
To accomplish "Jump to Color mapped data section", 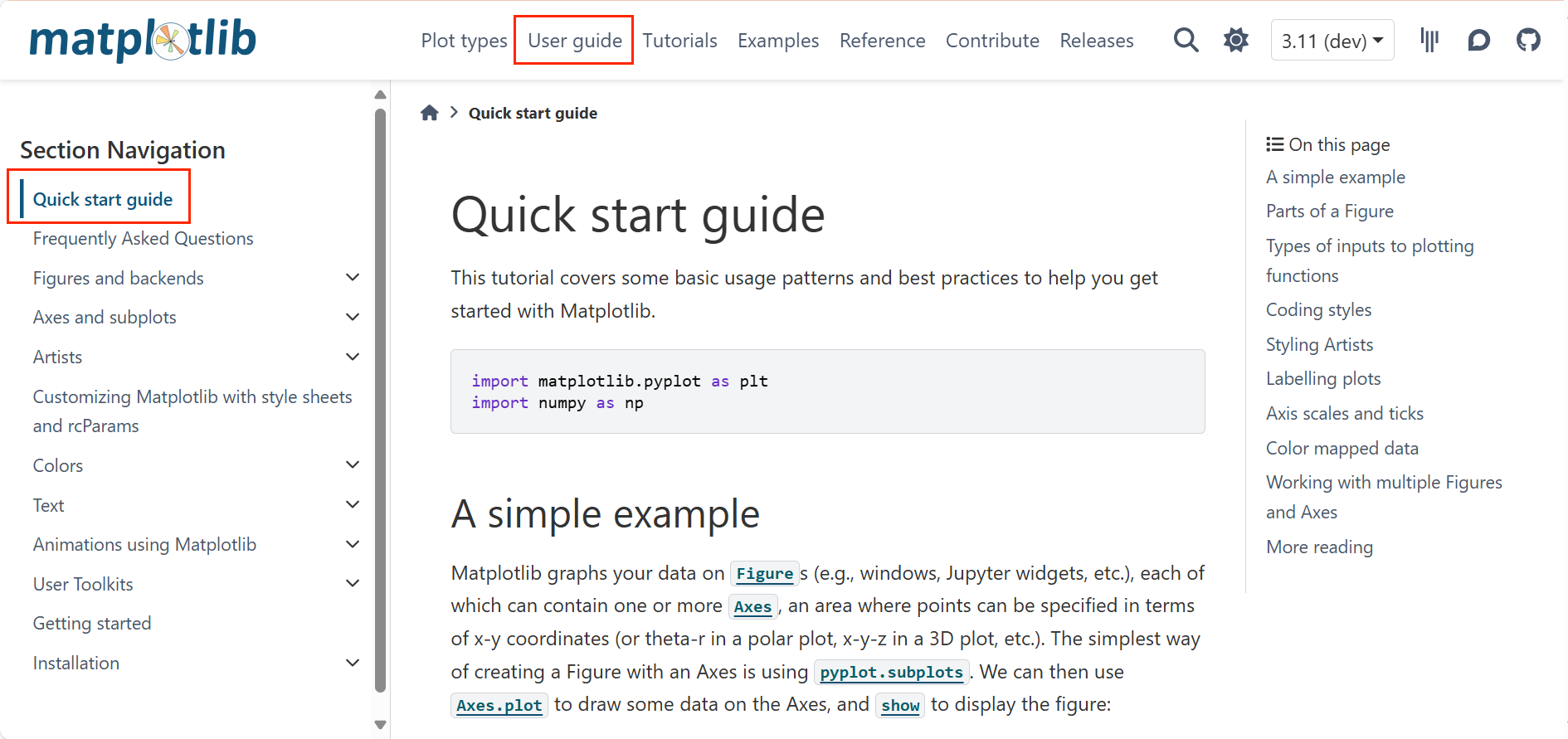I will pyautogui.click(x=1342, y=448).
